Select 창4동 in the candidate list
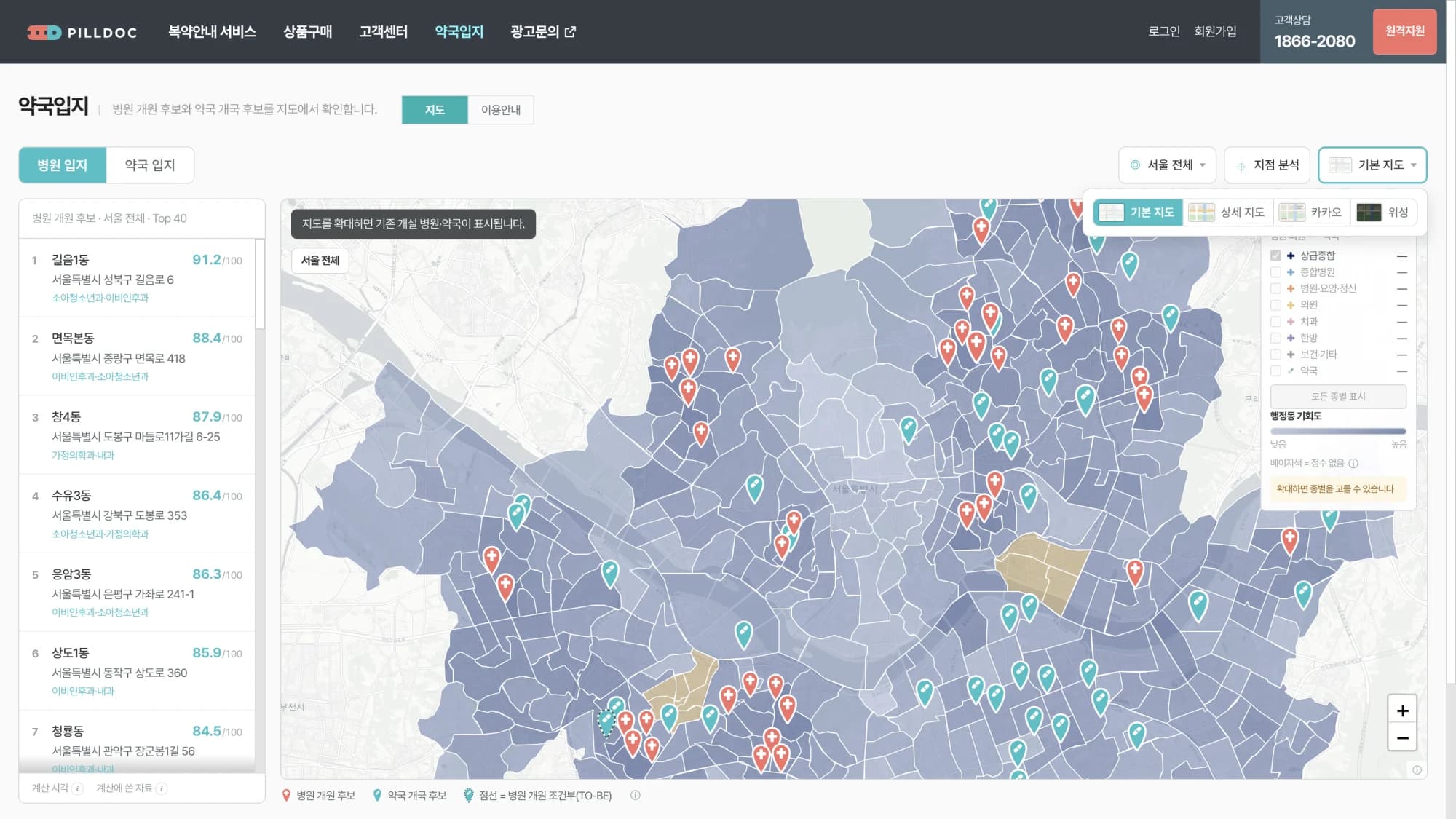1456x819 pixels. click(137, 435)
